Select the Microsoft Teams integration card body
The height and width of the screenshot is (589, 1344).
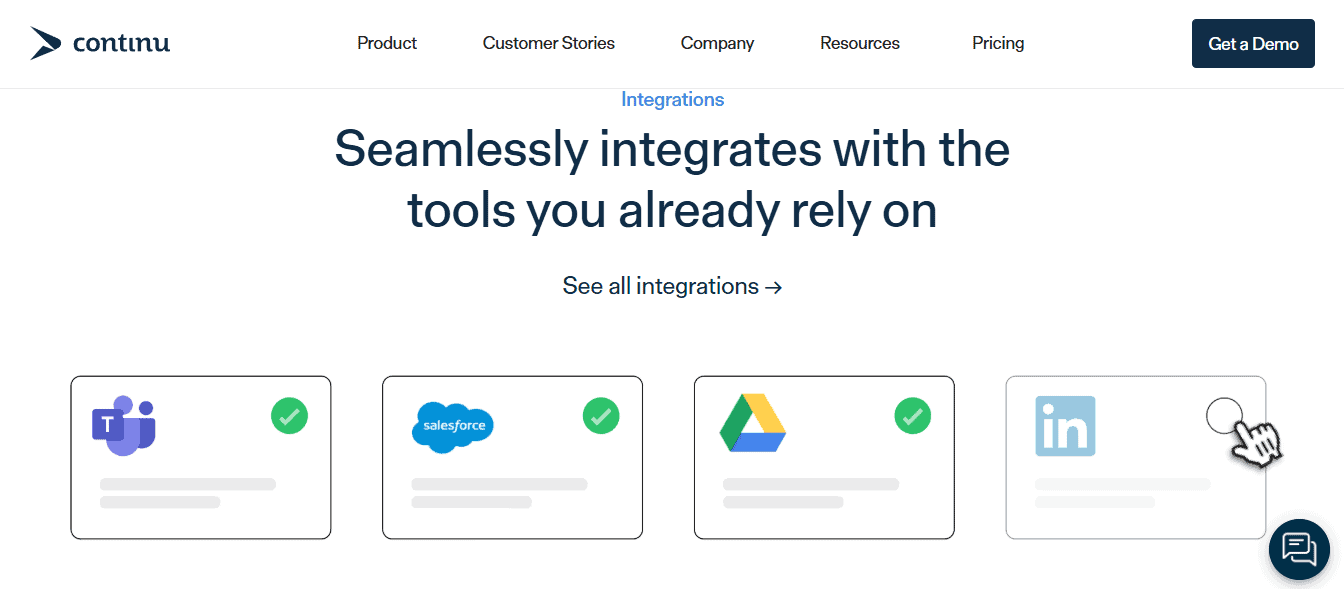tap(200, 457)
